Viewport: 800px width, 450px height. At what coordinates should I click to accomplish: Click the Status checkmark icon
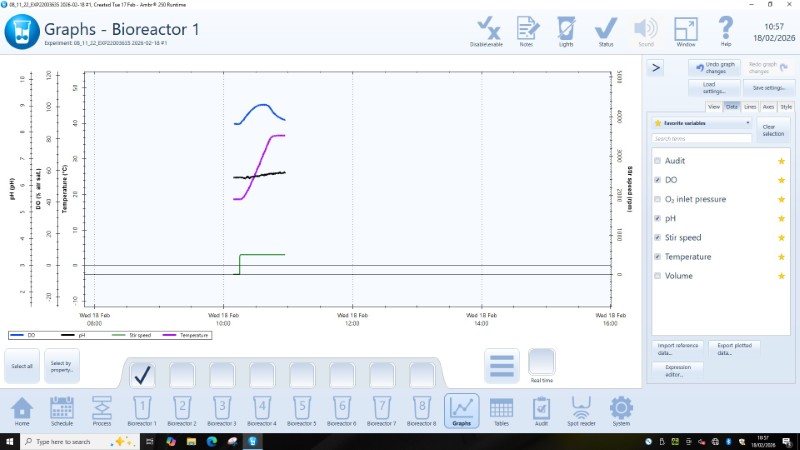pyautogui.click(x=606, y=30)
